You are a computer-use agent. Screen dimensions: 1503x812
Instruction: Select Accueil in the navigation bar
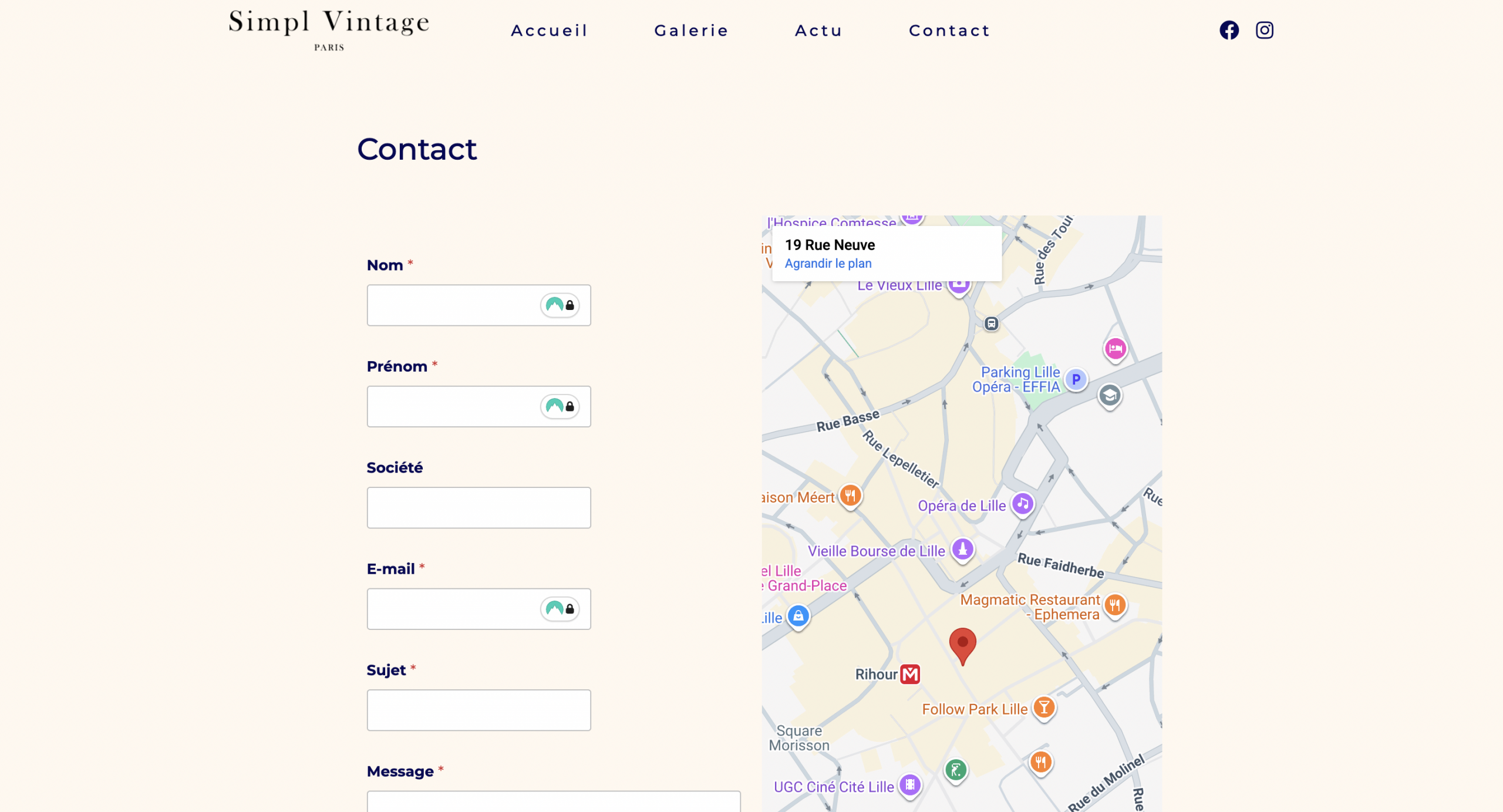click(549, 30)
